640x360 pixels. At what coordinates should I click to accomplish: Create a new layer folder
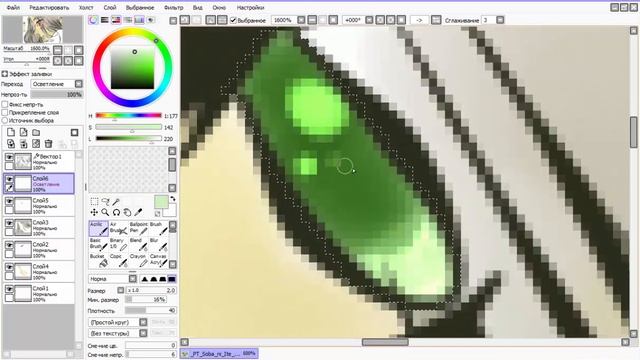(x=36, y=132)
